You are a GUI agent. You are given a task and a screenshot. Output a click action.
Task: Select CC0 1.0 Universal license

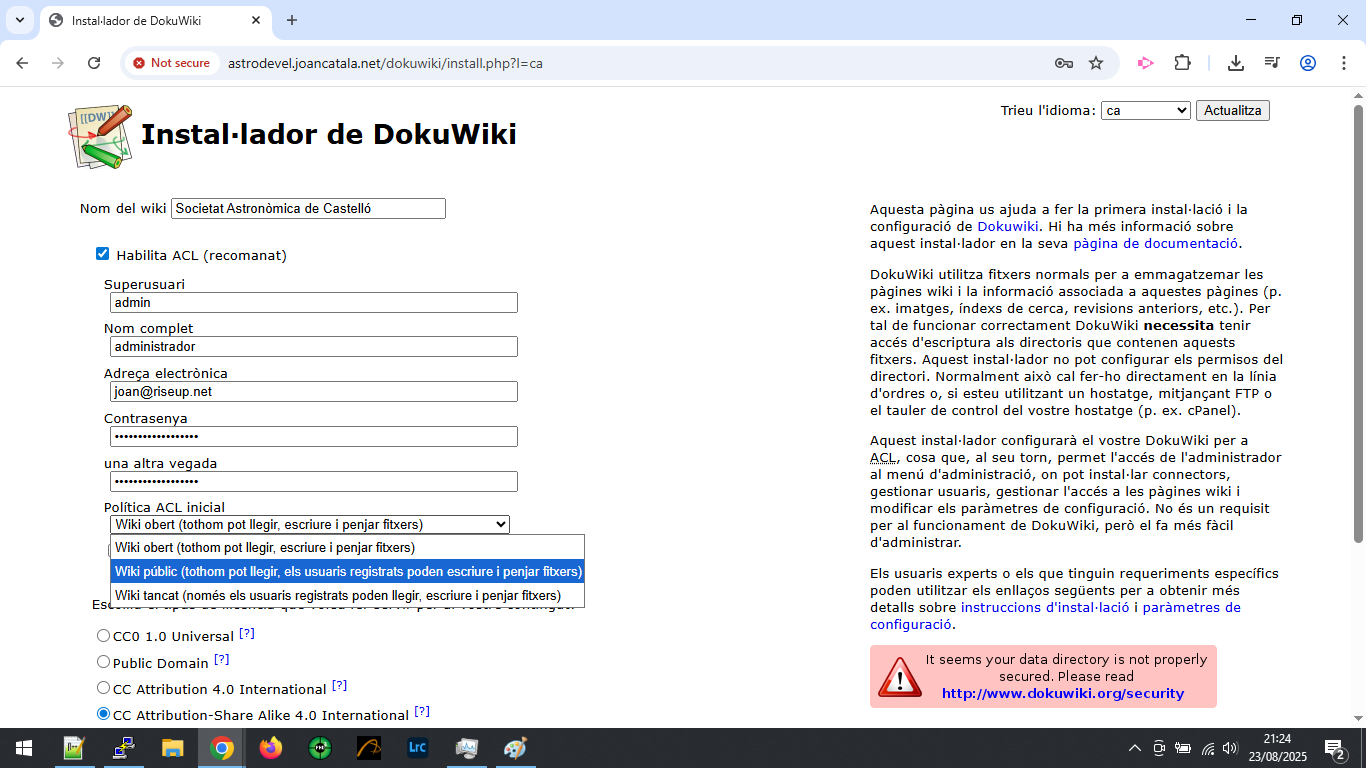[103, 635]
